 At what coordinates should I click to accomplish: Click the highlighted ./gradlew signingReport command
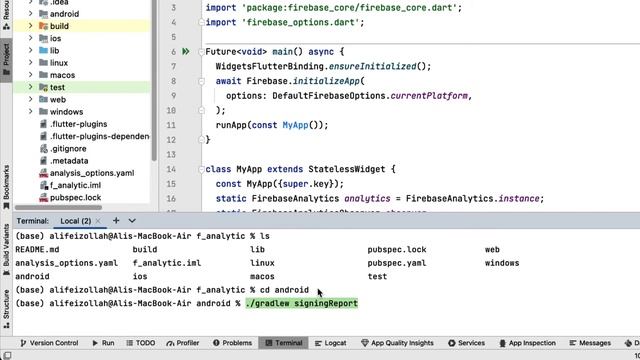302,303
